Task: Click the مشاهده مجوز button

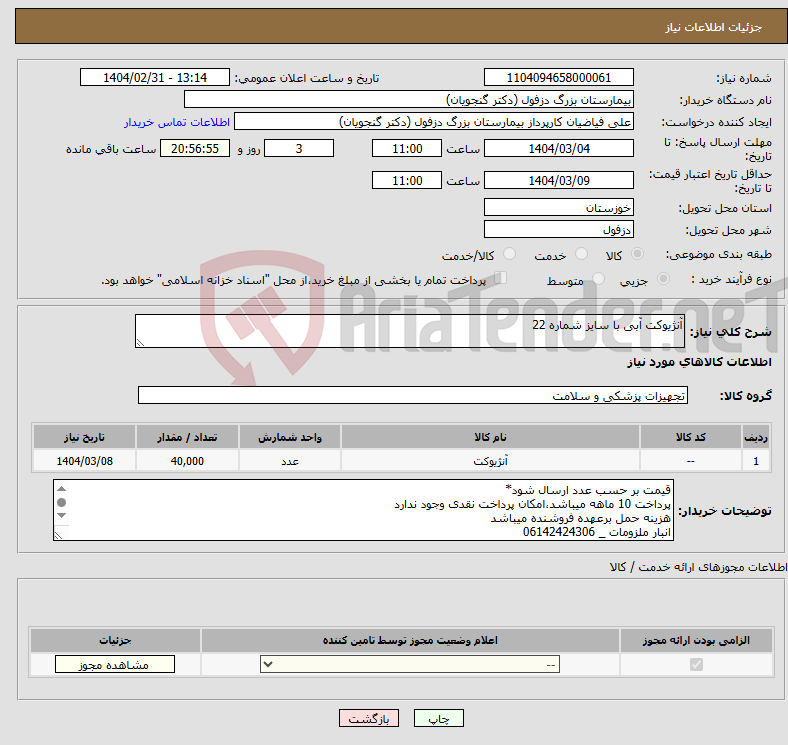Action: (115, 665)
